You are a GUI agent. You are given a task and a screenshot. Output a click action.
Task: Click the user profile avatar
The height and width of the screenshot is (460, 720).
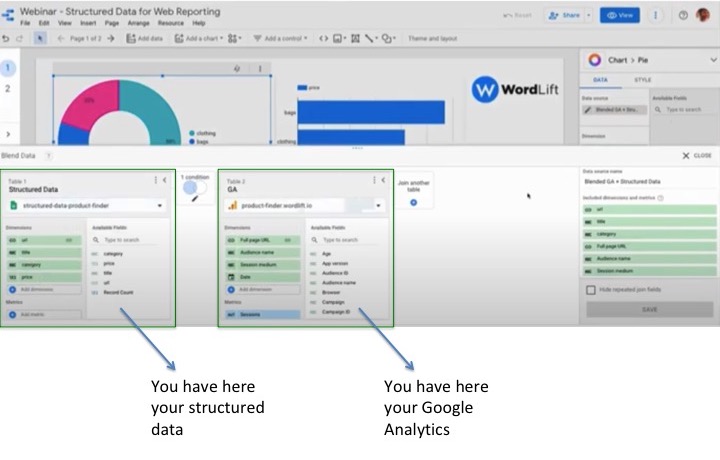703,15
